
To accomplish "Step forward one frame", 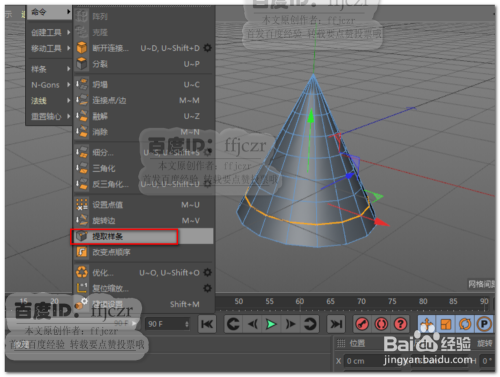I will pyautogui.click(x=290, y=324).
